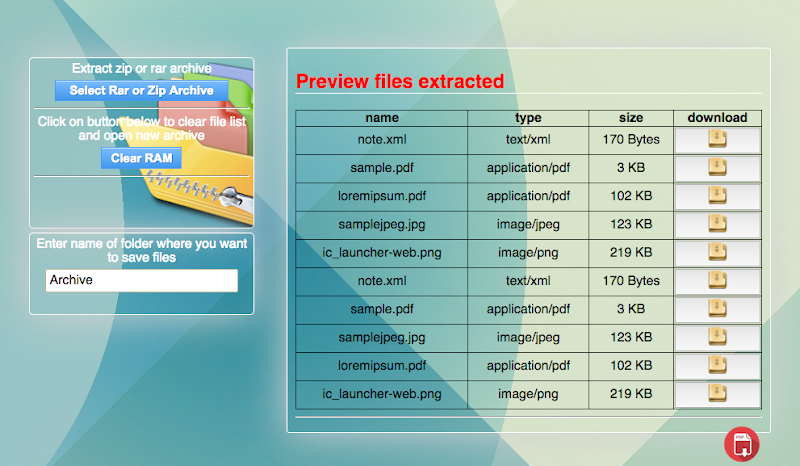Click the 'Preview files extracted' heading
Viewport: 800px width, 466px height.
tap(400, 81)
